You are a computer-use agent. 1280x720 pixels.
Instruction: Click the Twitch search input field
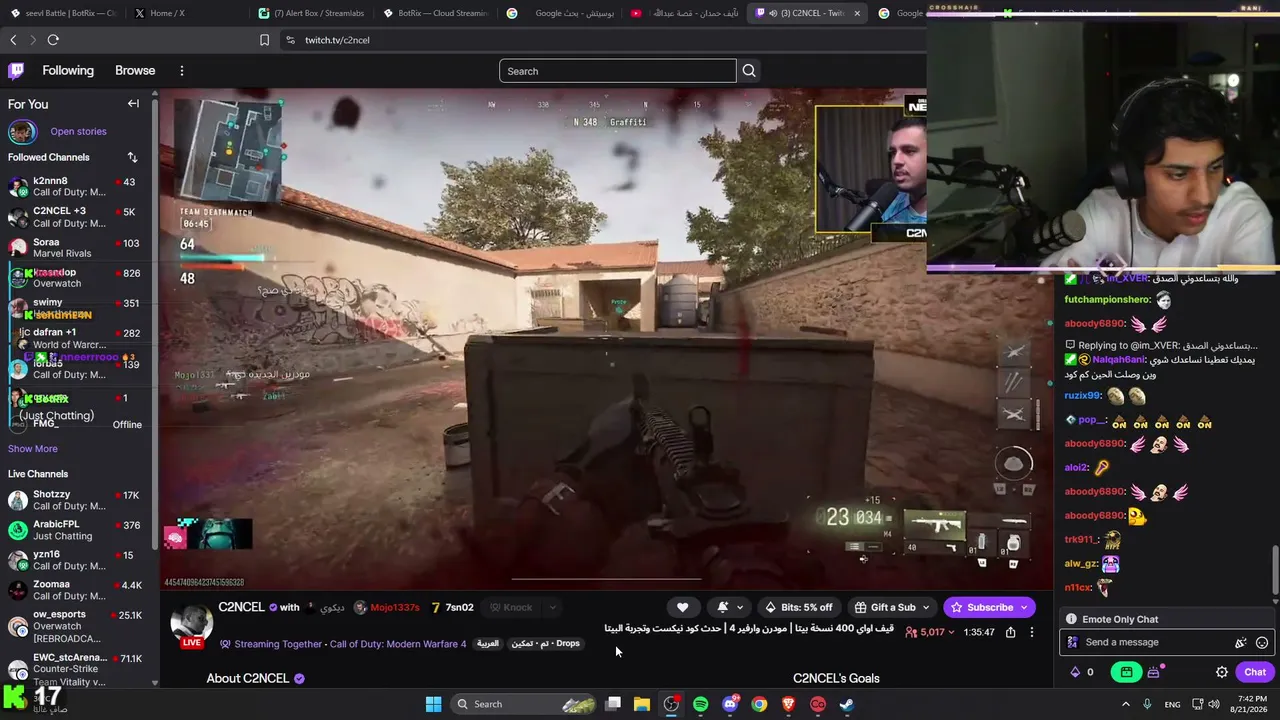(618, 71)
